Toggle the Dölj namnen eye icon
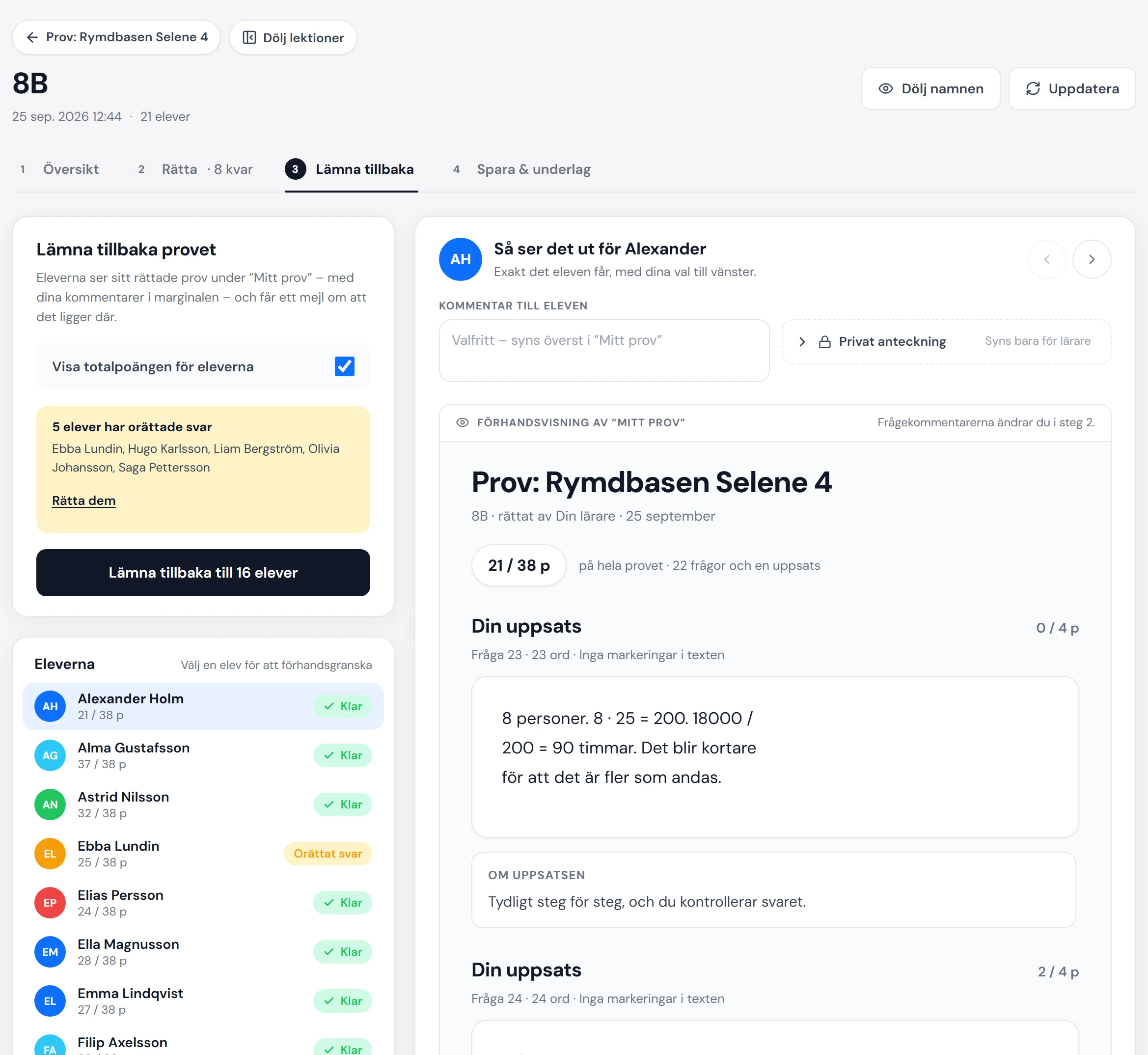Image resolution: width=1148 pixels, height=1055 pixels. coord(885,88)
